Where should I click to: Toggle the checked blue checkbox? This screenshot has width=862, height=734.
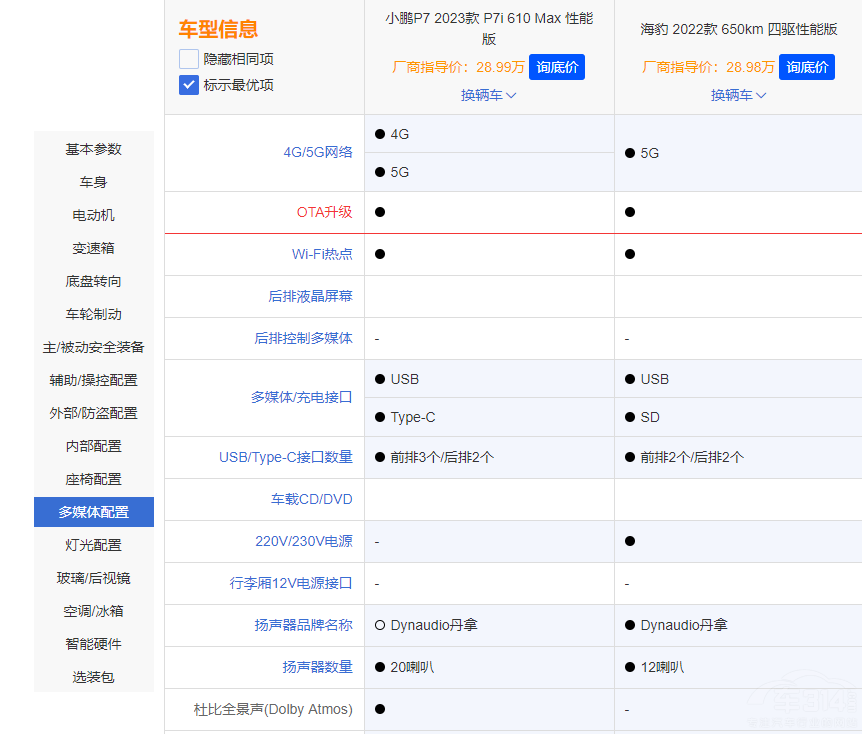(188, 85)
